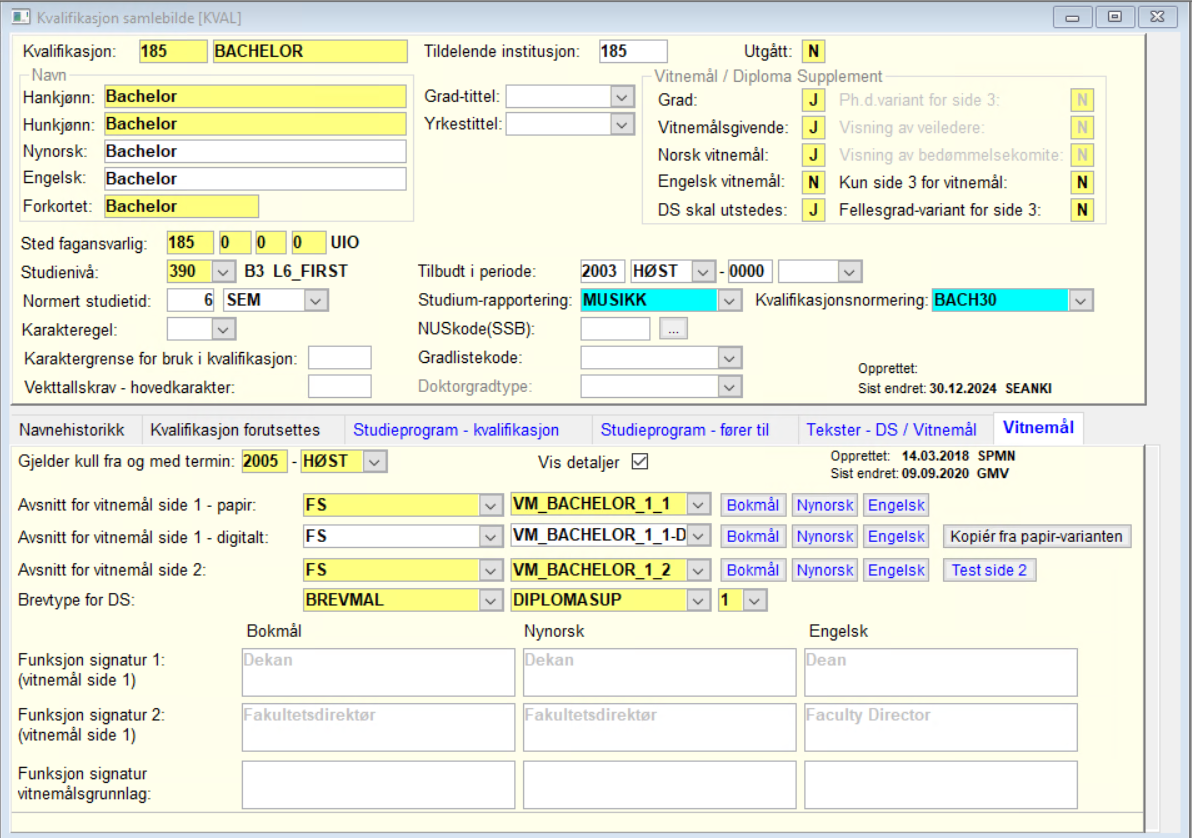This screenshot has width=1192, height=838.
Task: Click the Tildelende institusjon field
Action: (x=632, y=52)
